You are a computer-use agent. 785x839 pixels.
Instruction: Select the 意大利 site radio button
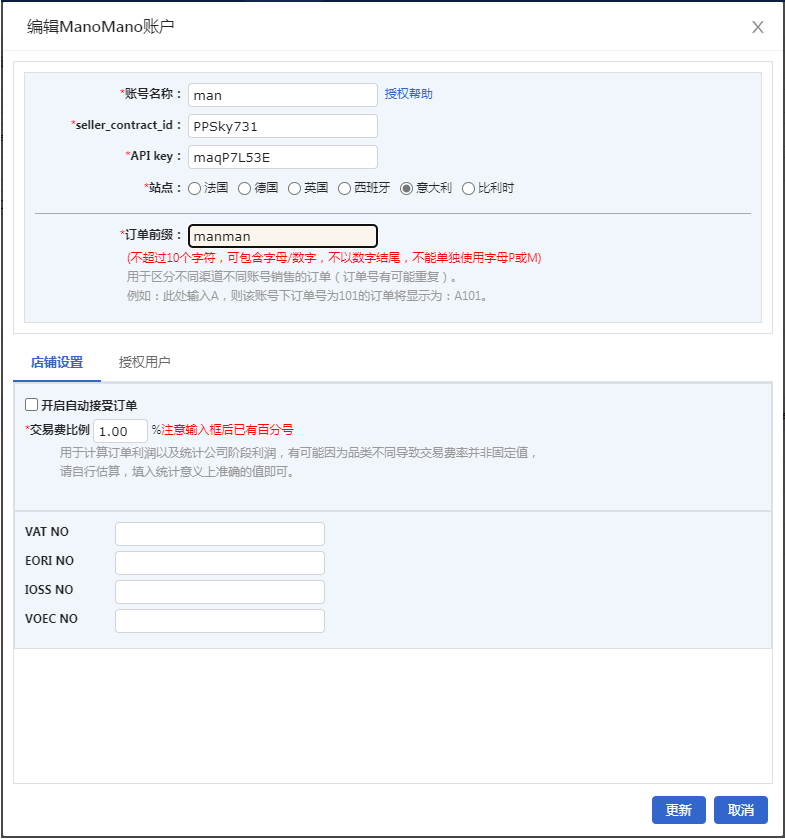pos(407,188)
